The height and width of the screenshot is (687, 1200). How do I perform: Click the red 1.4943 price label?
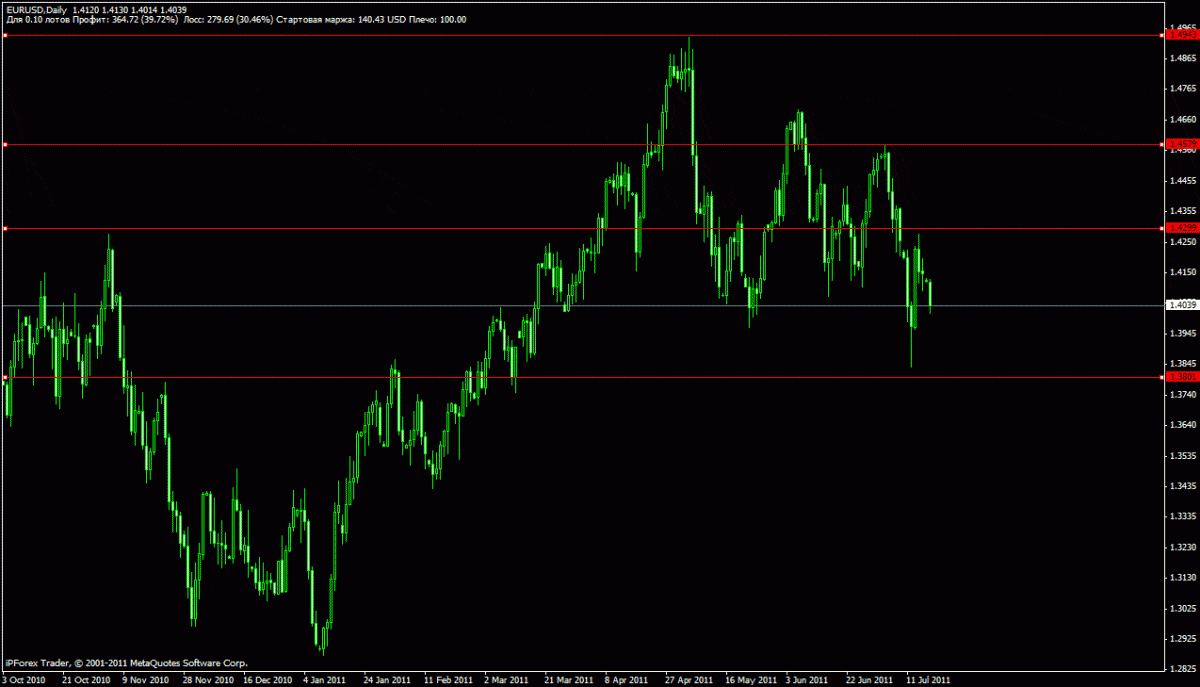[1180, 35]
